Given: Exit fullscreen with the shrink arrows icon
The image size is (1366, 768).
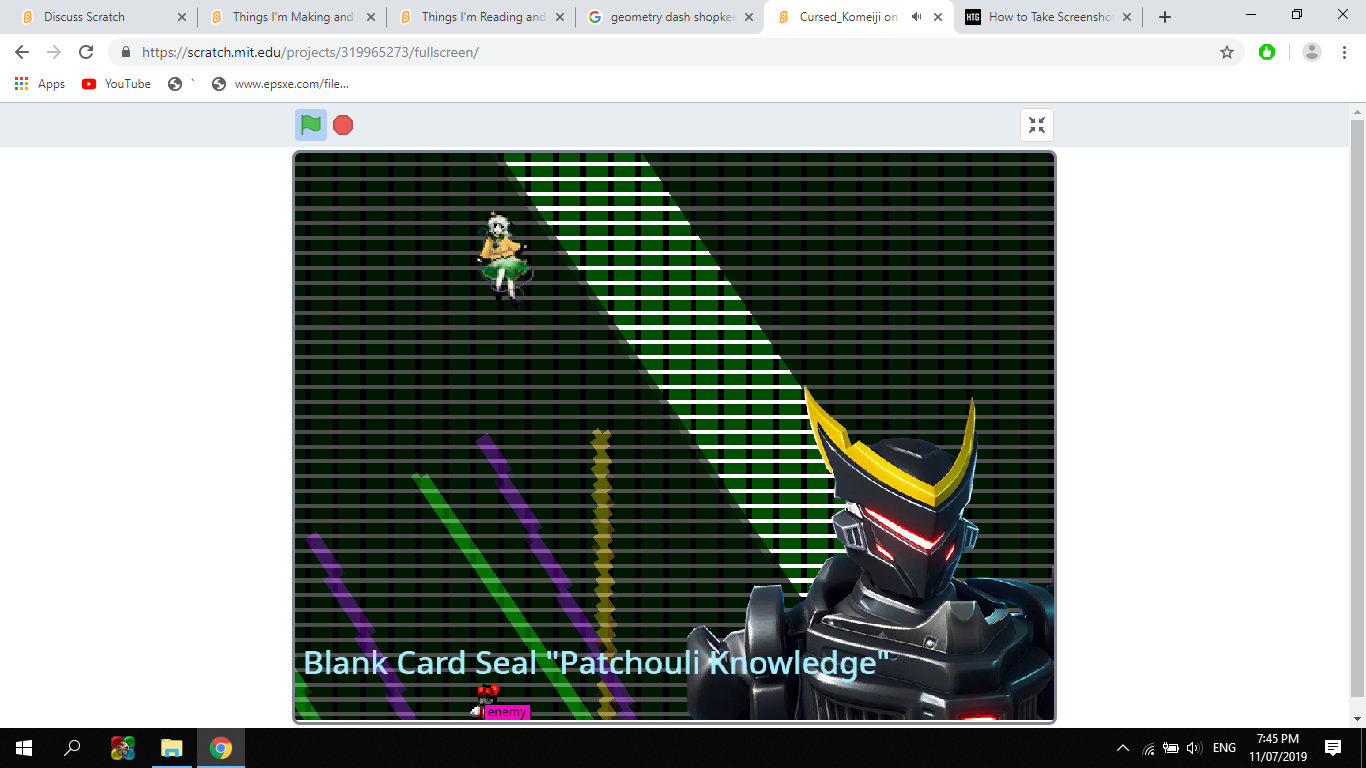Looking at the screenshot, I should [1037, 125].
